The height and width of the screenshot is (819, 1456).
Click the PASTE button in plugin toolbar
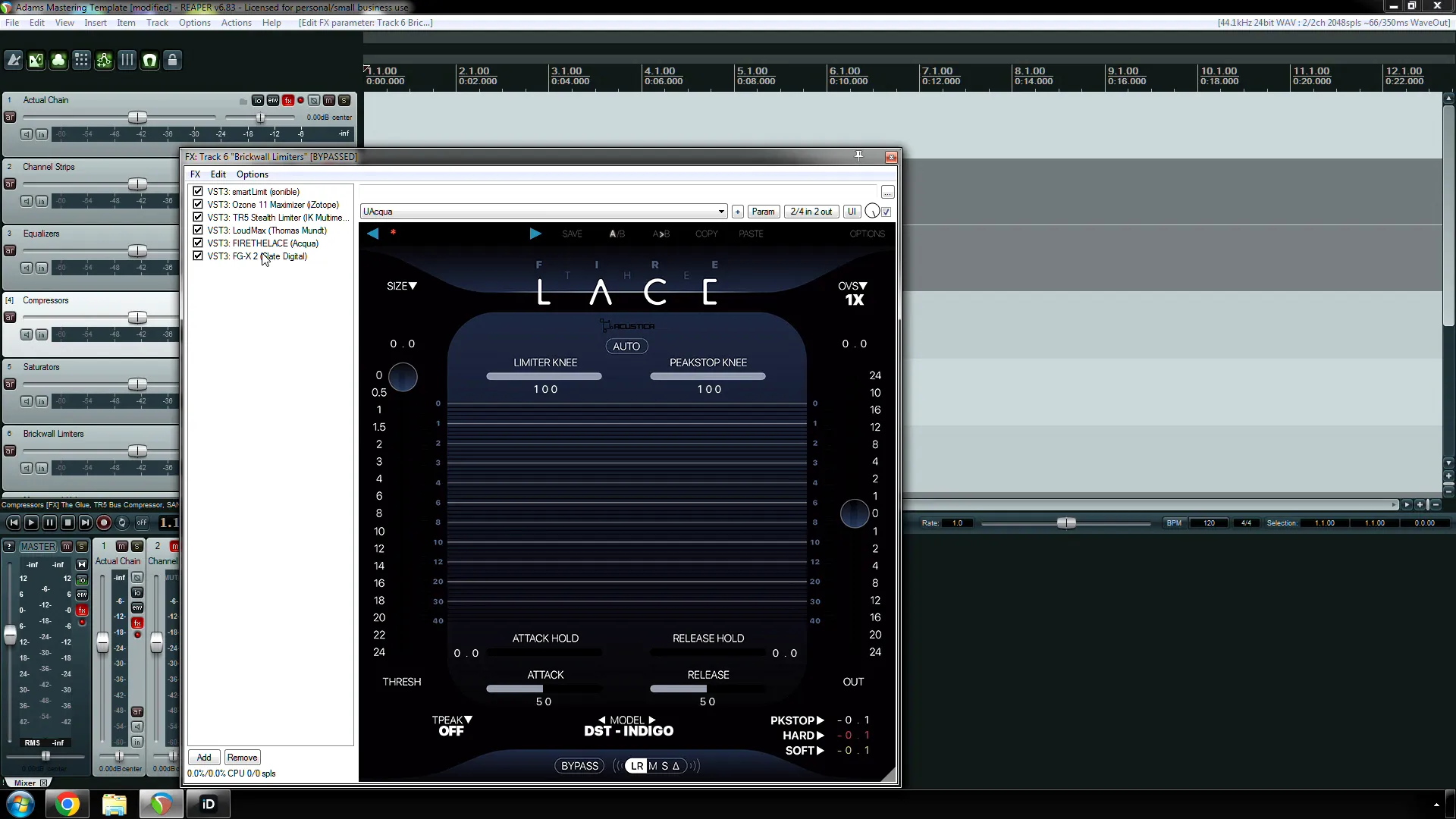pyautogui.click(x=752, y=233)
